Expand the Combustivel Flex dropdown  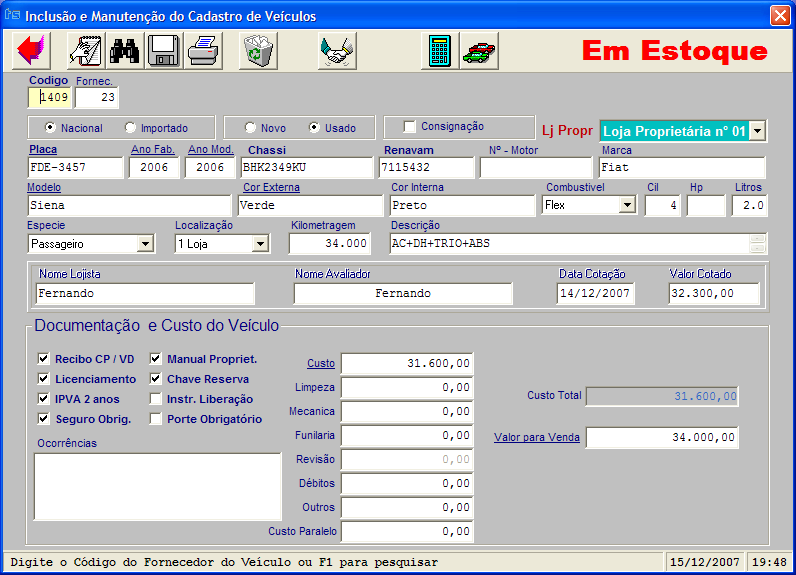click(627, 205)
